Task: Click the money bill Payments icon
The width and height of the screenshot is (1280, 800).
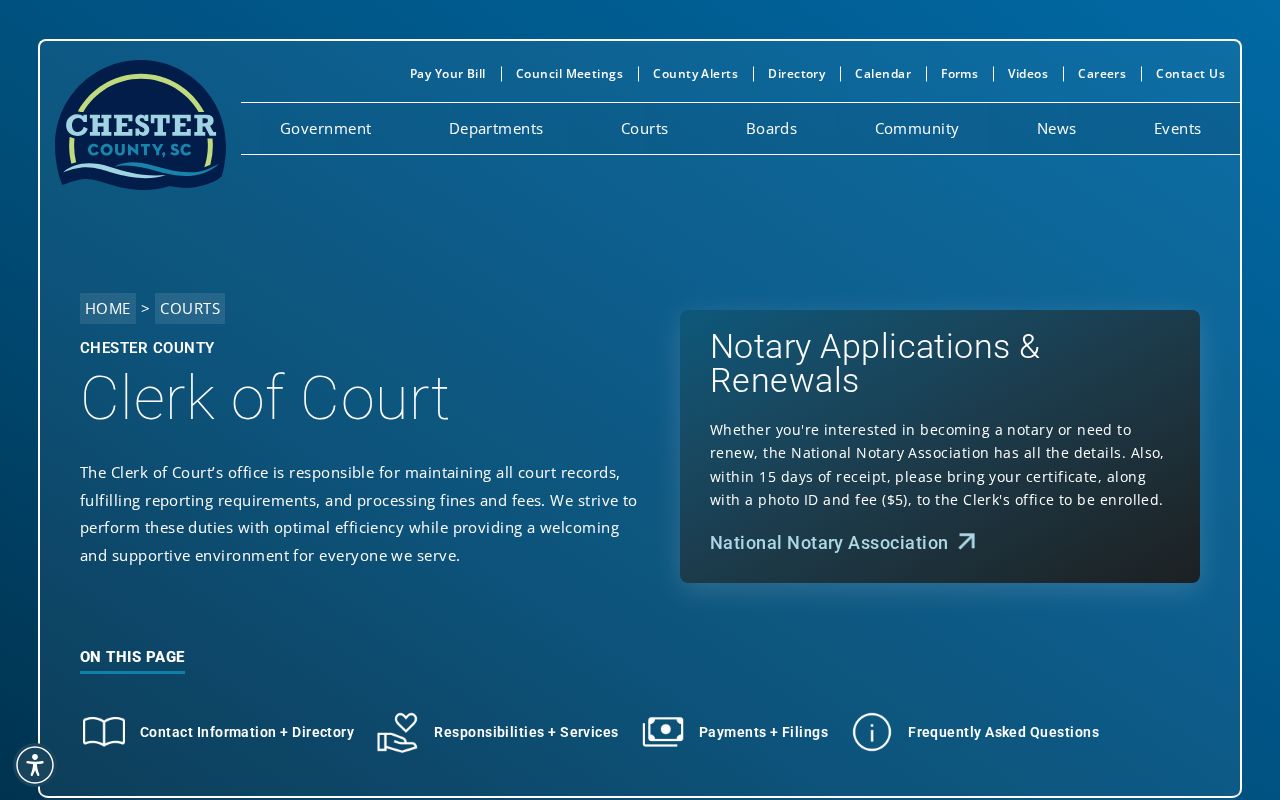Action: click(x=663, y=732)
